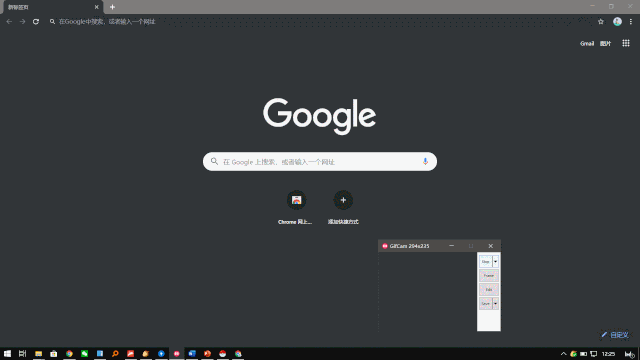640x360 pixels.
Task: Open Chrome's three-dot menu
Action: coord(631,22)
